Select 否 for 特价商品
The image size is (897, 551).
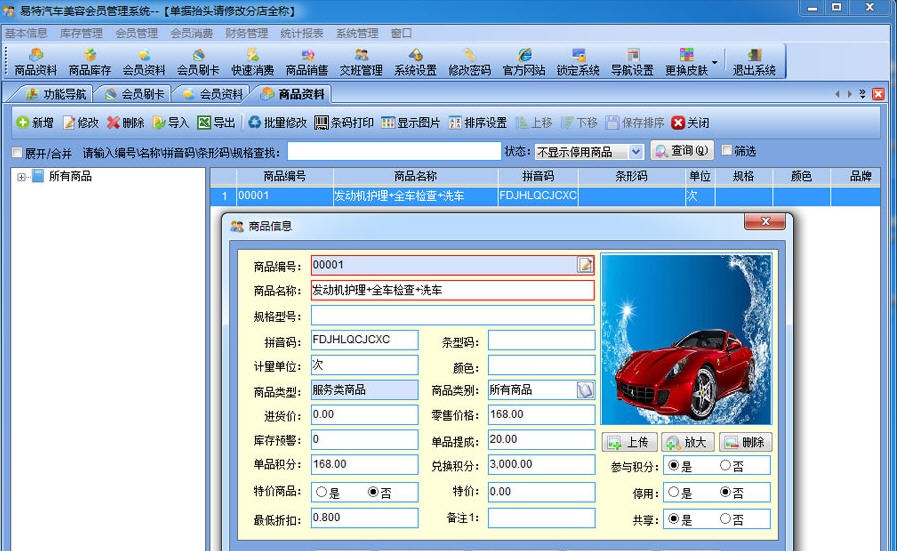tap(373, 491)
